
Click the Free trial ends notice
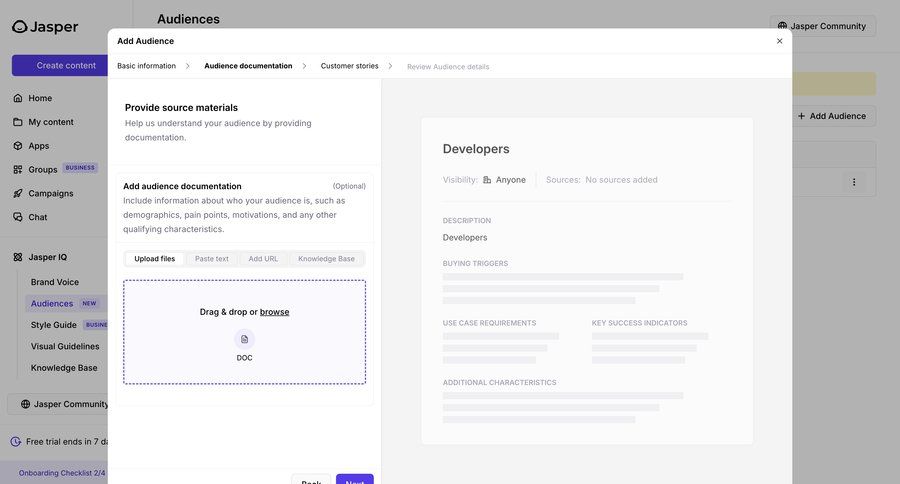click(x=60, y=442)
